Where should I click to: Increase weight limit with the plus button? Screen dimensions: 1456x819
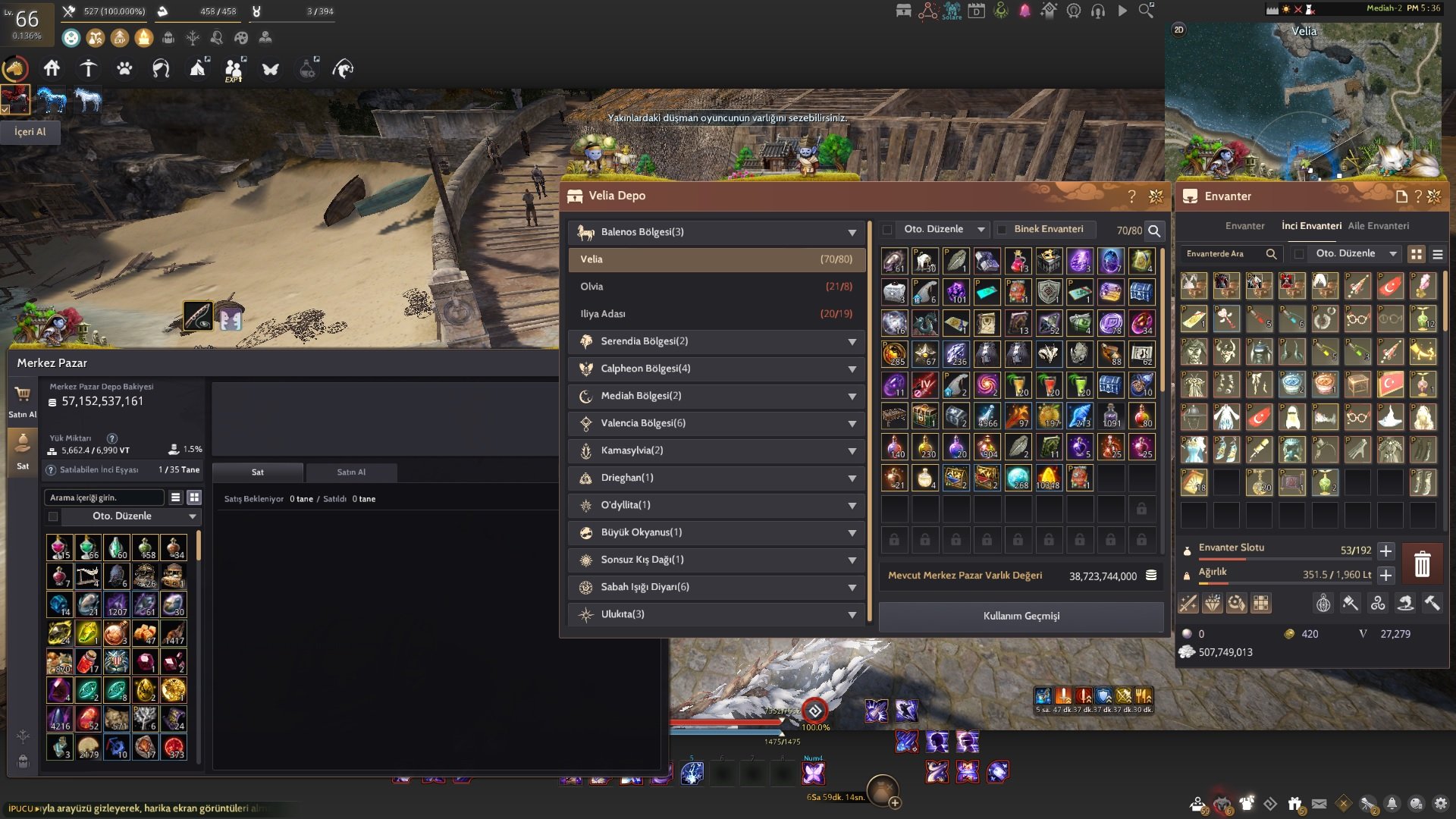click(1385, 576)
